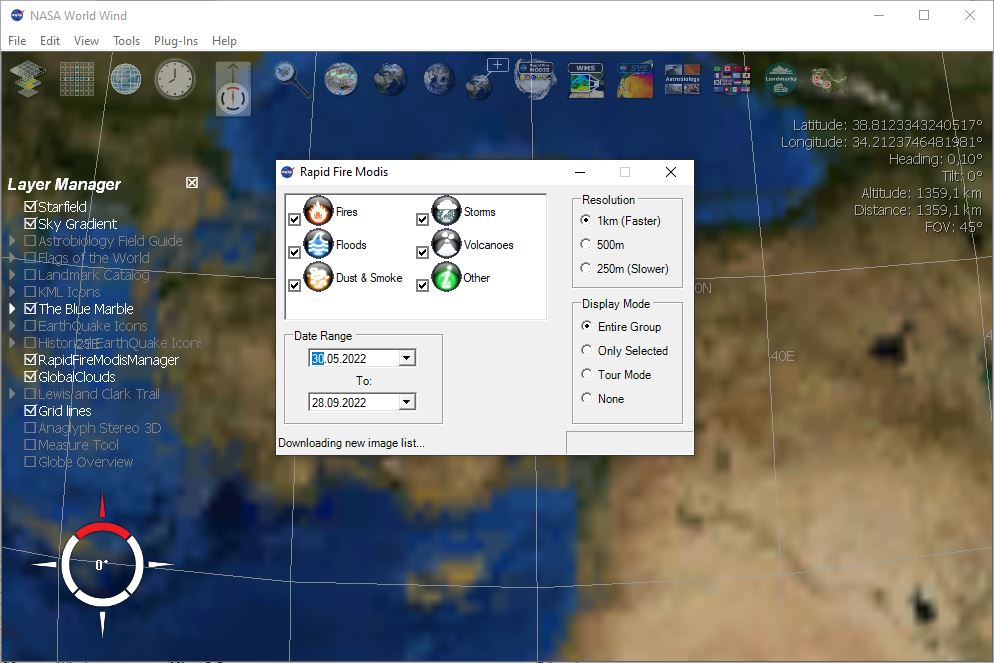Select the 500m resolution option
This screenshot has height=663, width=994.
coord(586,244)
